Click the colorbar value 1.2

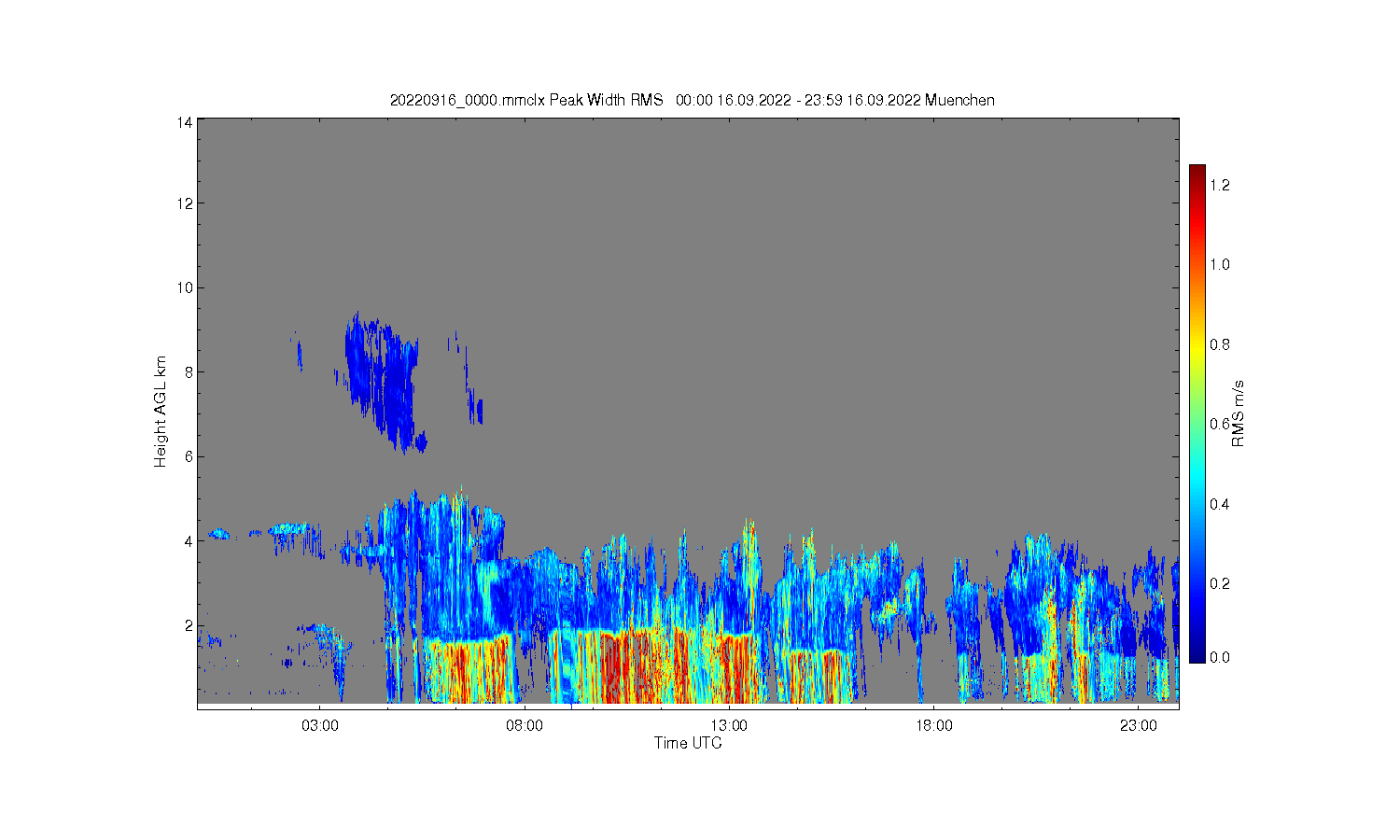tap(1220, 185)
